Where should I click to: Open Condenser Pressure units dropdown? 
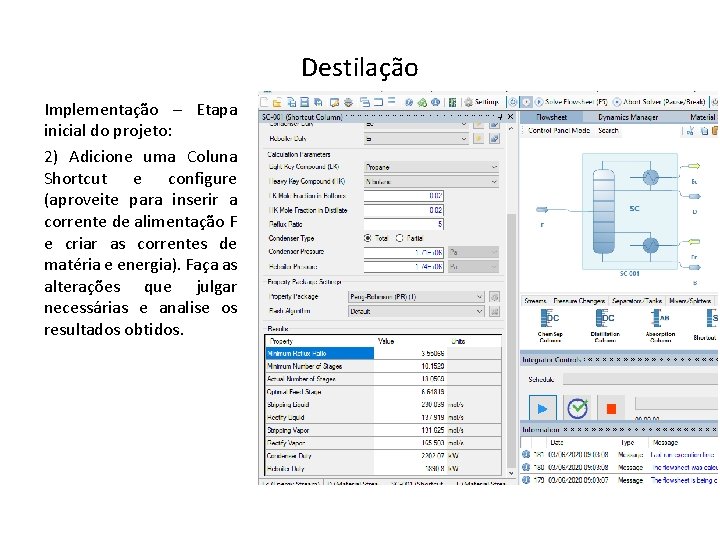(473, 252)
